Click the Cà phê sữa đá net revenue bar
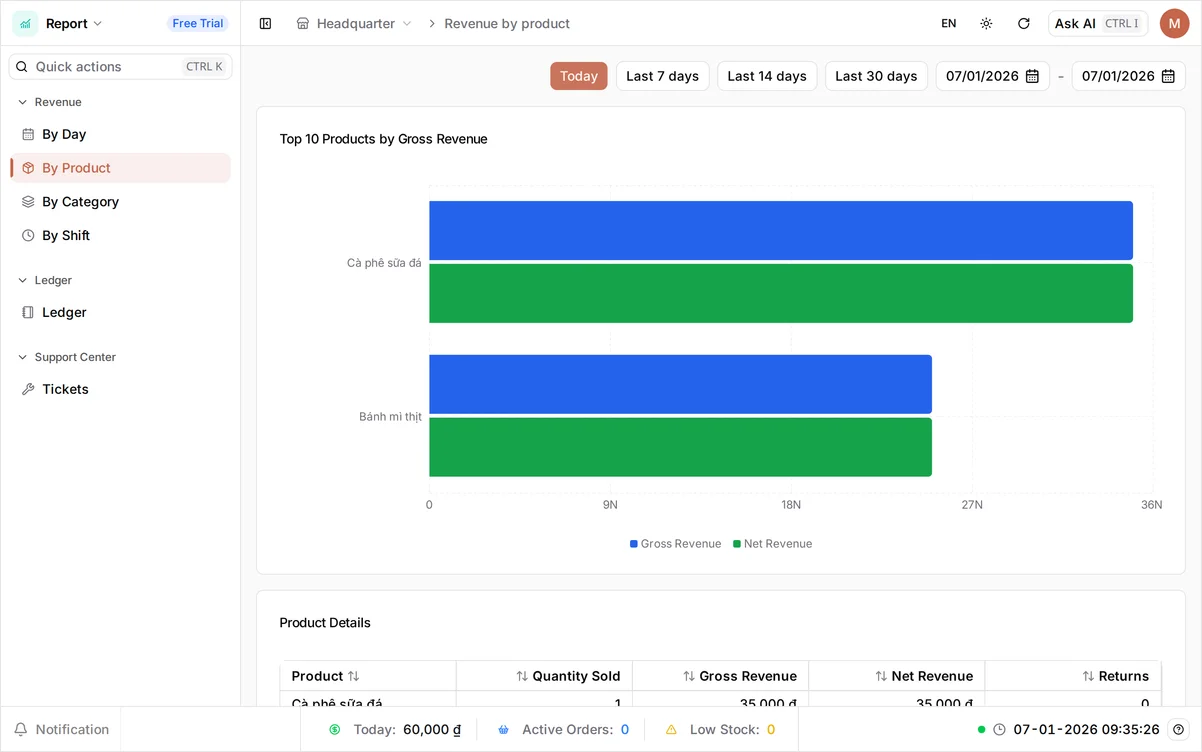The height and width of the screenshot is (752, 1202). click(781, 293)
